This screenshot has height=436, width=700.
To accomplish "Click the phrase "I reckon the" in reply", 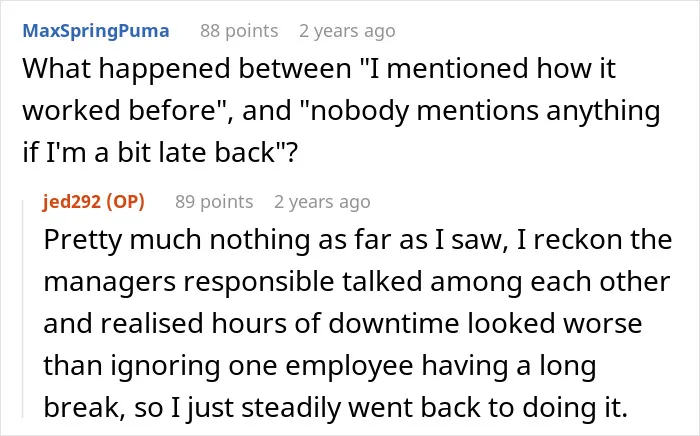I will click(594, 240).
